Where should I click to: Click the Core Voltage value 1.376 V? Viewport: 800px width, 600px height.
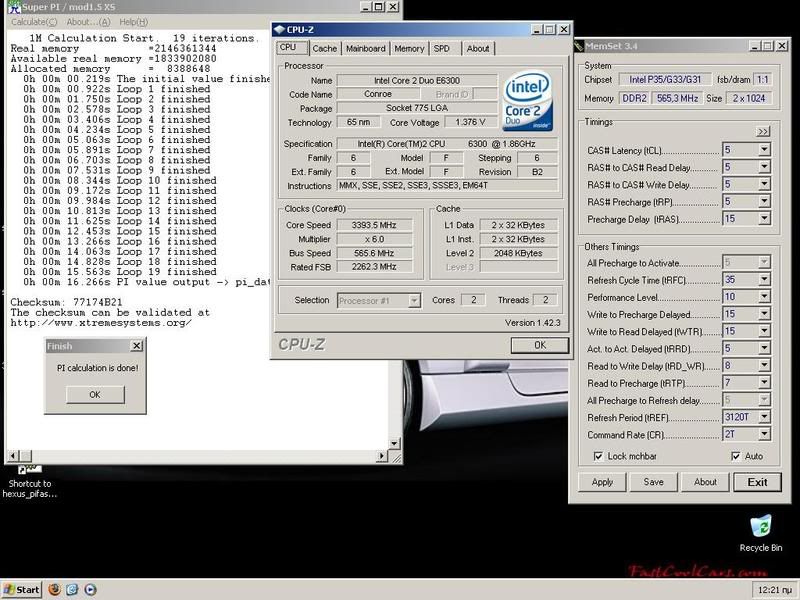coord(470,122)
